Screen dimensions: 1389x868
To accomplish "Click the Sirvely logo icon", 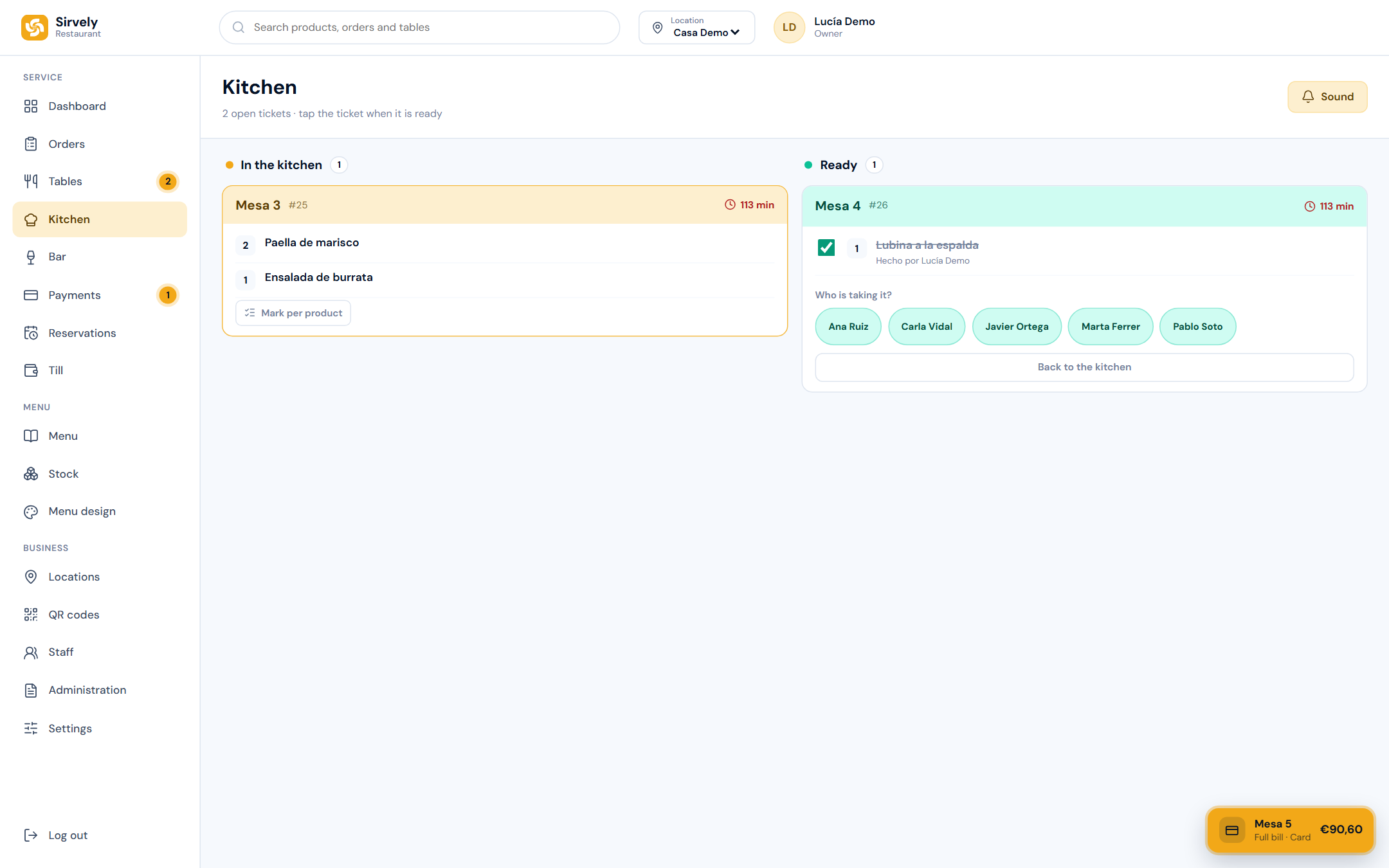I will (x=35, y=28).
